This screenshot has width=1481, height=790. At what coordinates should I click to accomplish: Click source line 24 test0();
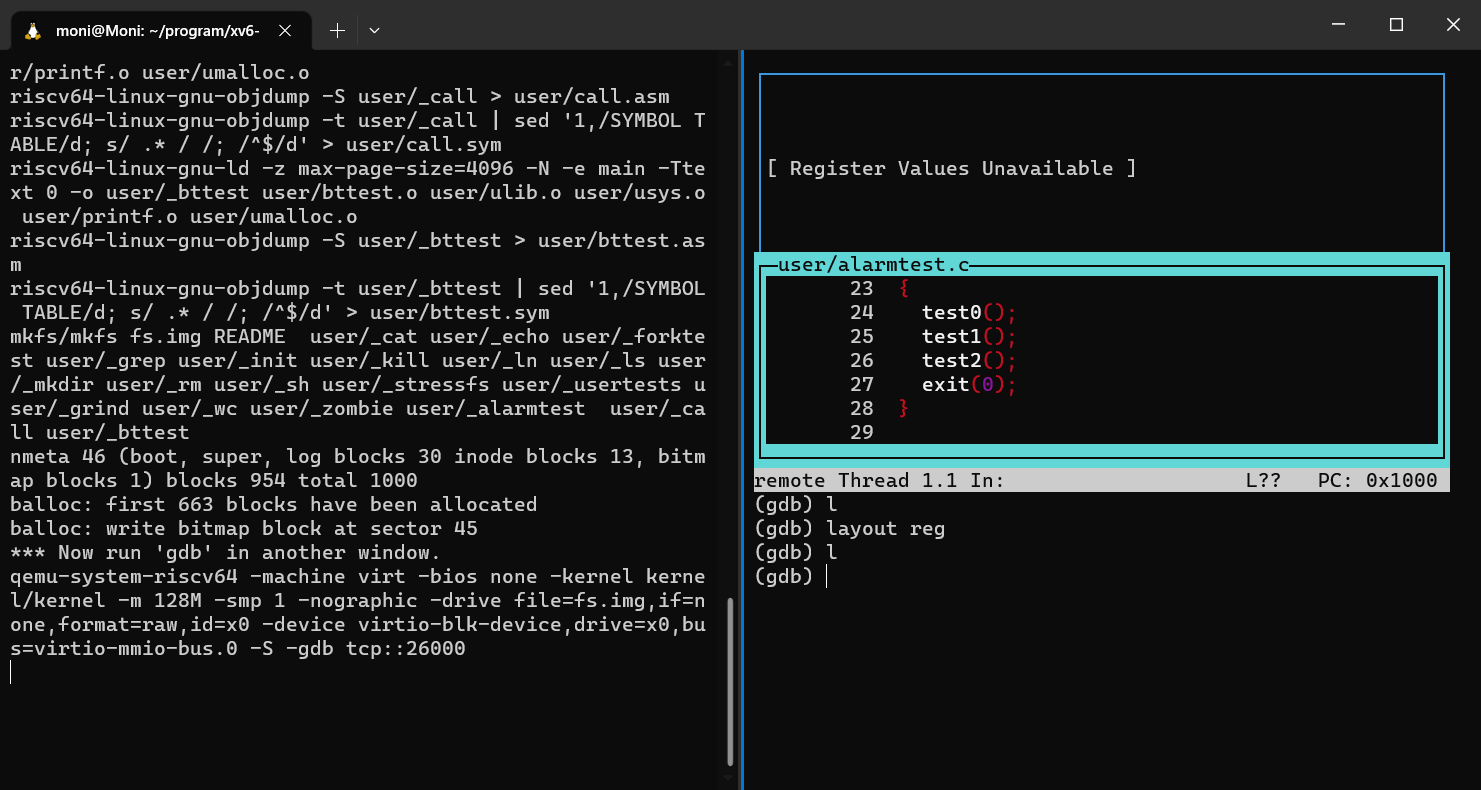pos(969,313)
